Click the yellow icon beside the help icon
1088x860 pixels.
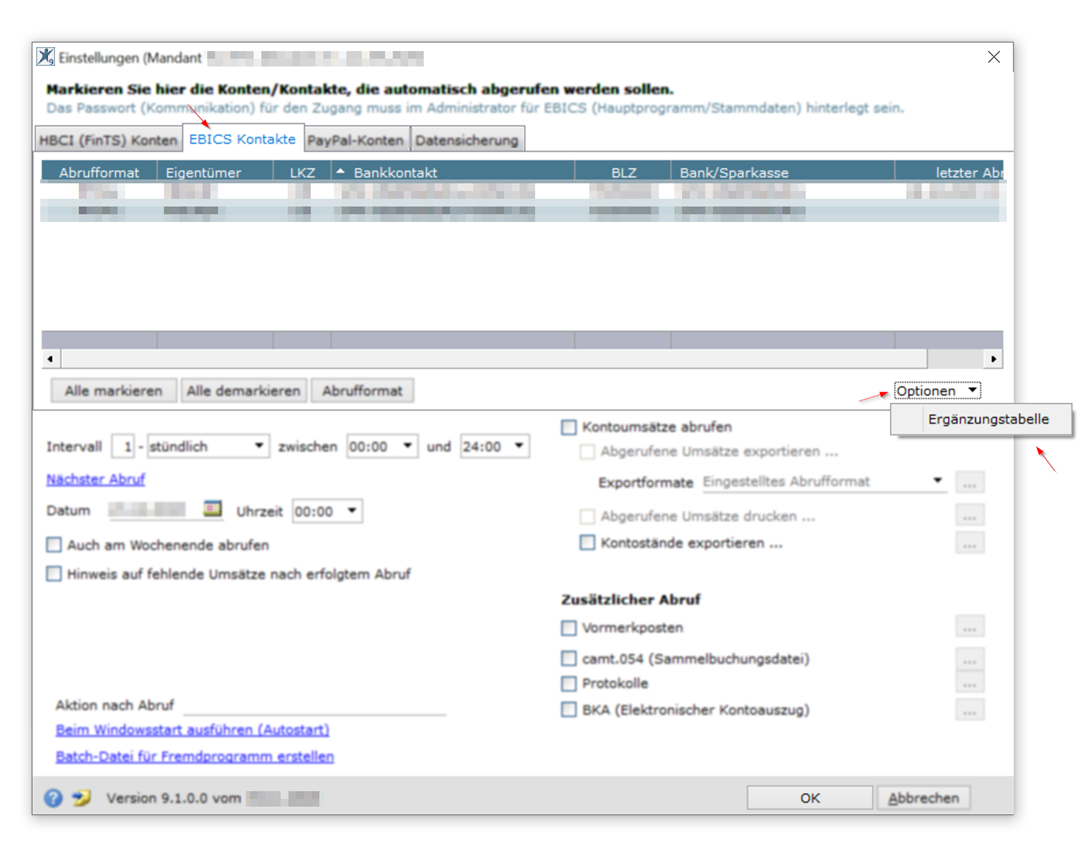pyautogui.click(x=82, y=798)
